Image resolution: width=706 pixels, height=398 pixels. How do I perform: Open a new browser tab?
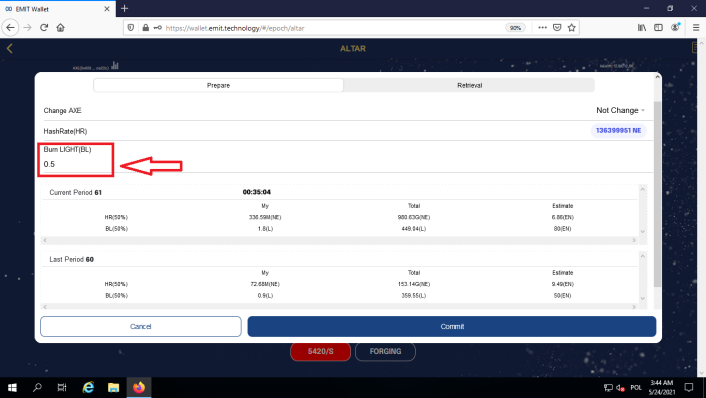pyautogui.click(x=125, y=9)
